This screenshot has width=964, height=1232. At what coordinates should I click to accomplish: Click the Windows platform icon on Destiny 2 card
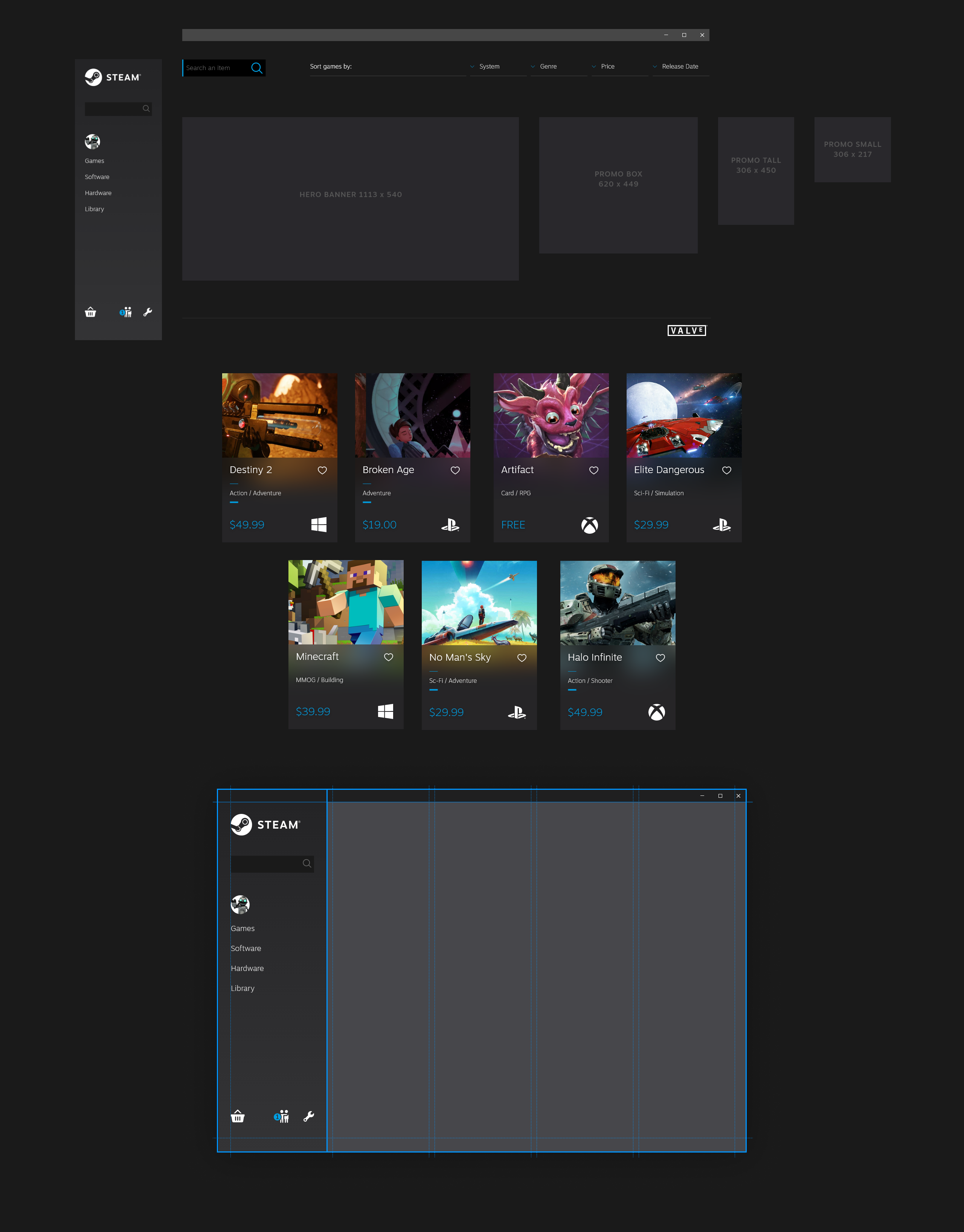coord(319,525)
